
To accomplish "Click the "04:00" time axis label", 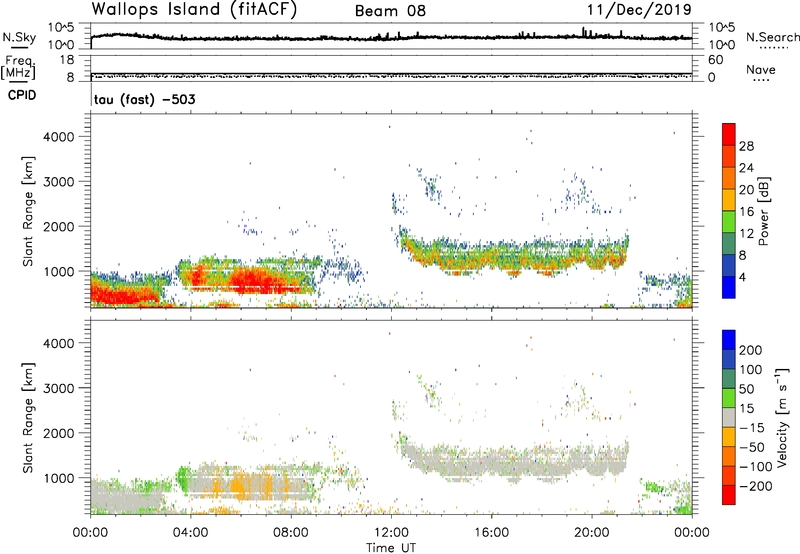I will (x=190, y=532).
